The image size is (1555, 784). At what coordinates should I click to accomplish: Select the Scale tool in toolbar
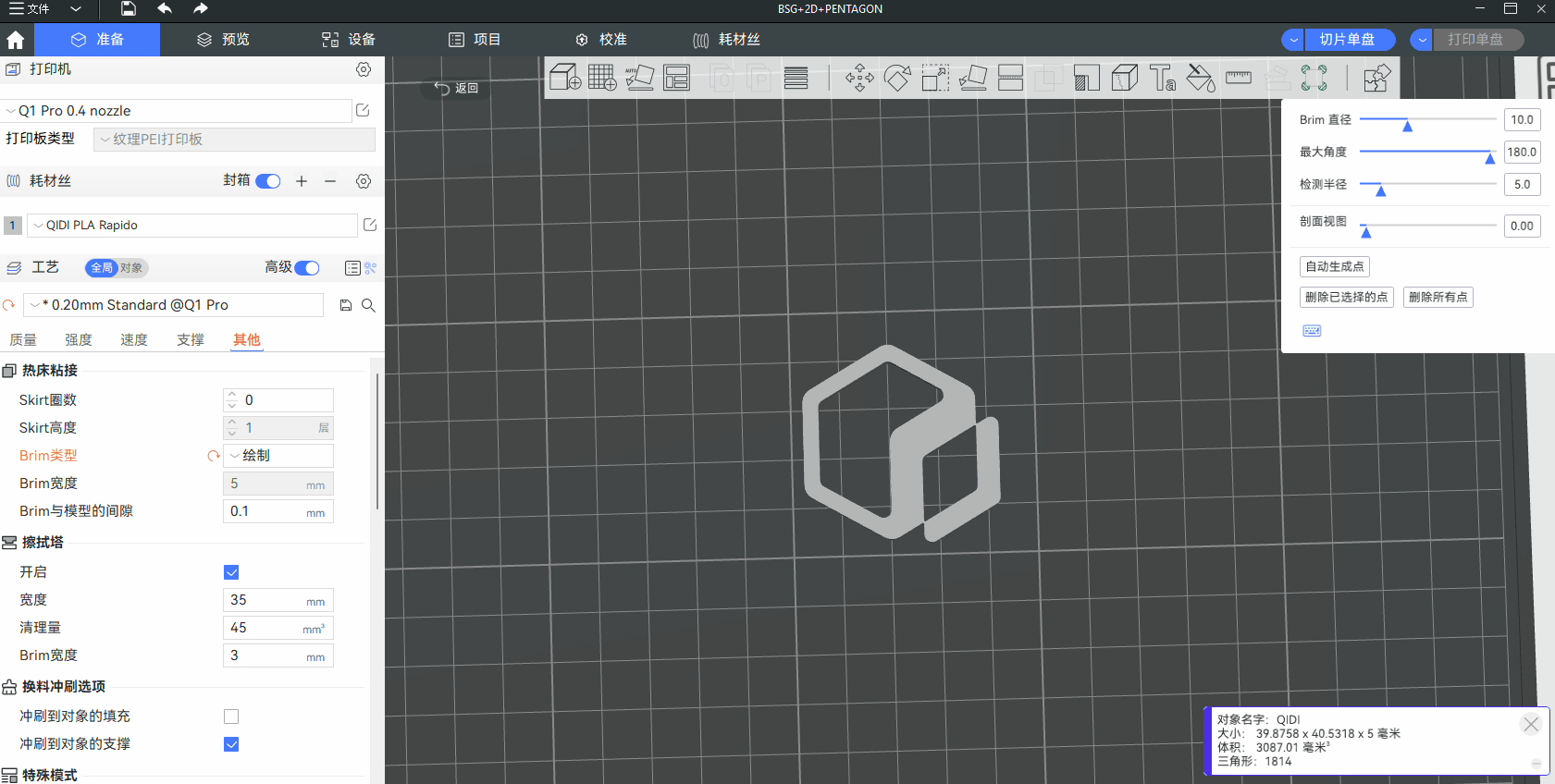(935, 78)
